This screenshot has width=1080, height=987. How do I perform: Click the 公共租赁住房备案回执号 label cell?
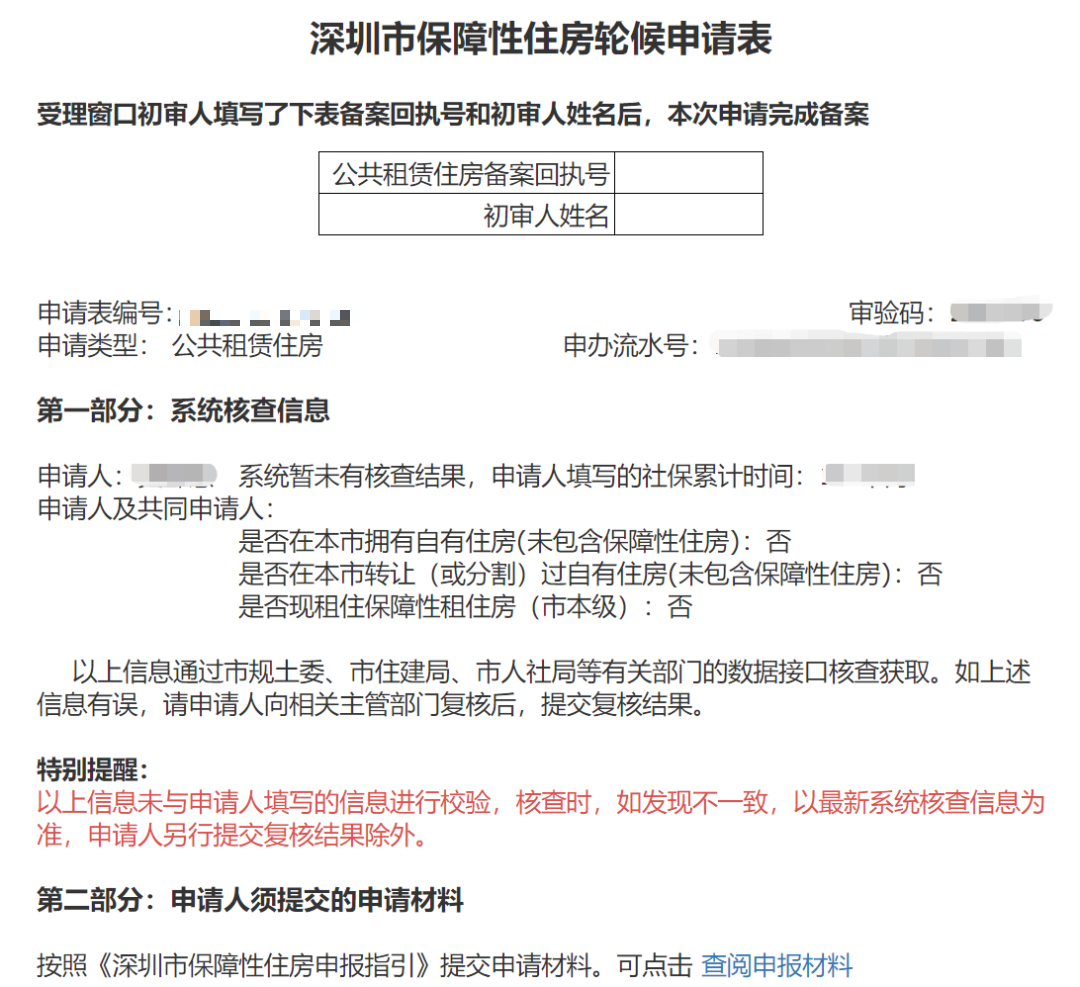(x=466, y=173)
